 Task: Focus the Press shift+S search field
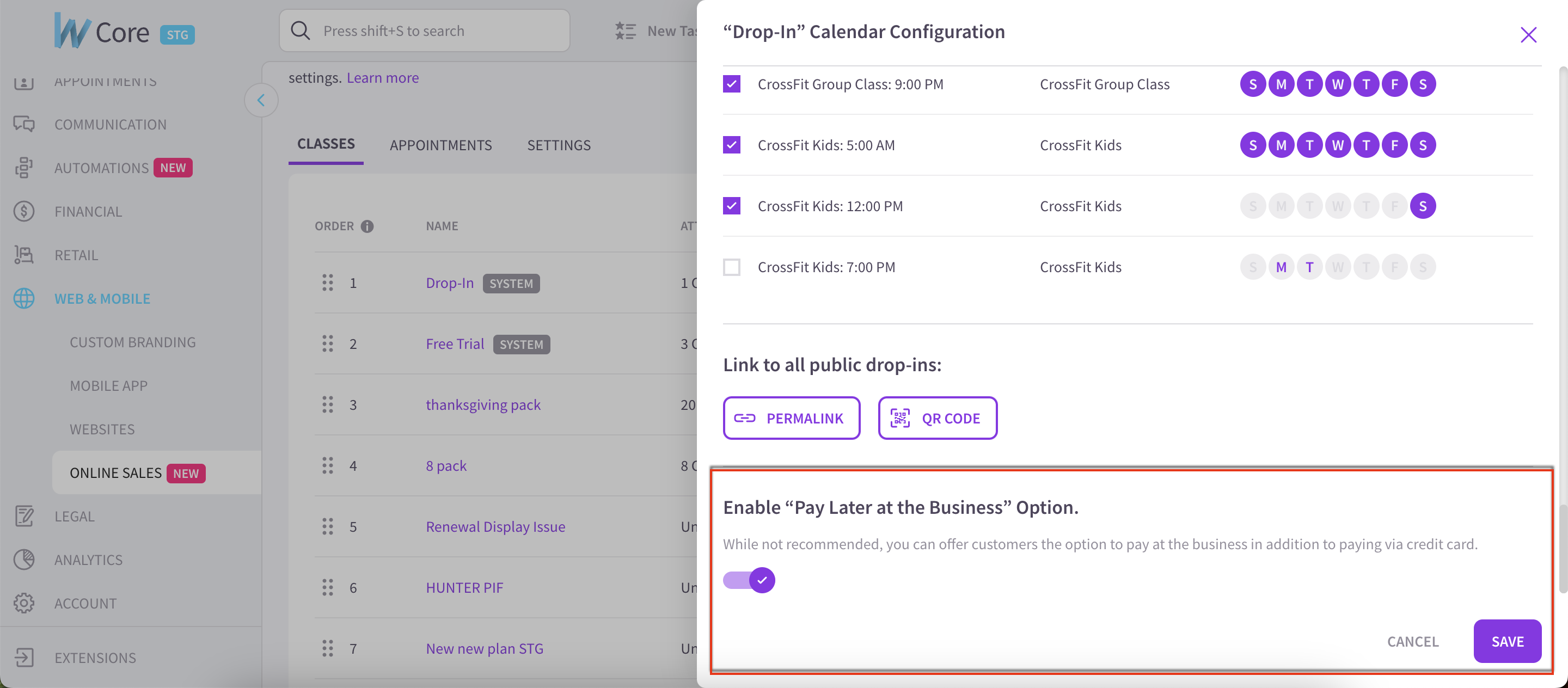pos(424,30)
